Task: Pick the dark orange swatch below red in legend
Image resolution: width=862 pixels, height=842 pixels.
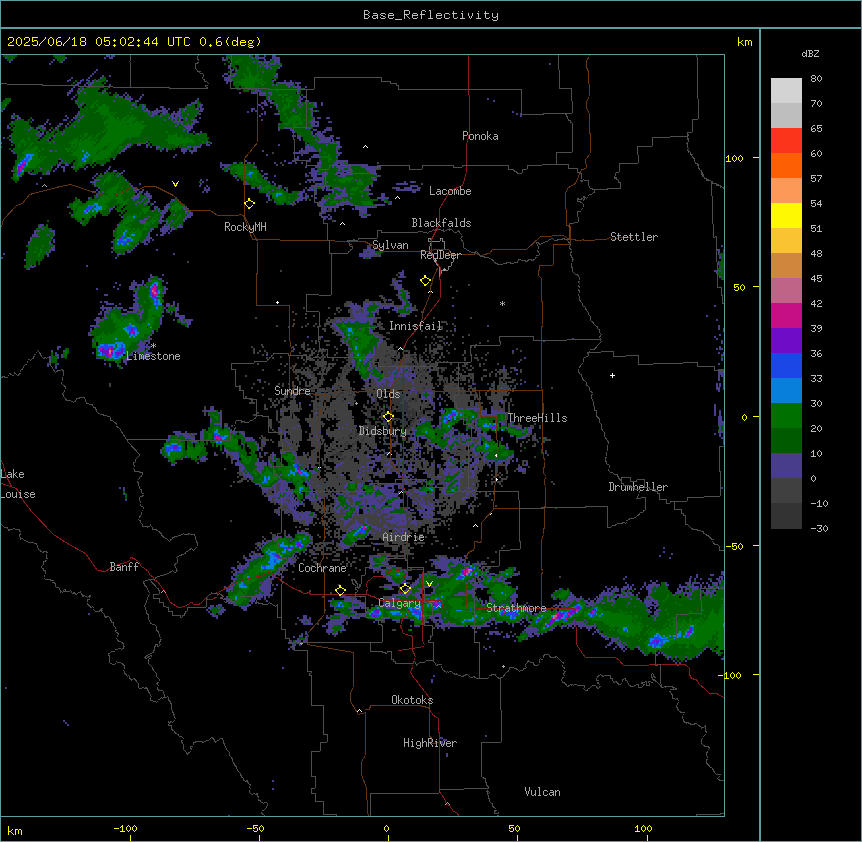Action: [786, 165]
